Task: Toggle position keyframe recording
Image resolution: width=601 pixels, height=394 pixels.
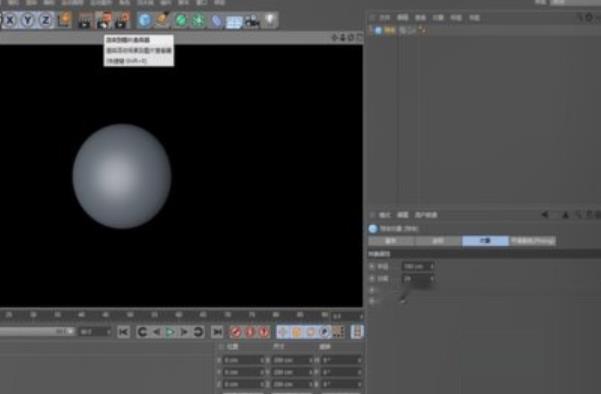Action: click(x=283, y=332)
